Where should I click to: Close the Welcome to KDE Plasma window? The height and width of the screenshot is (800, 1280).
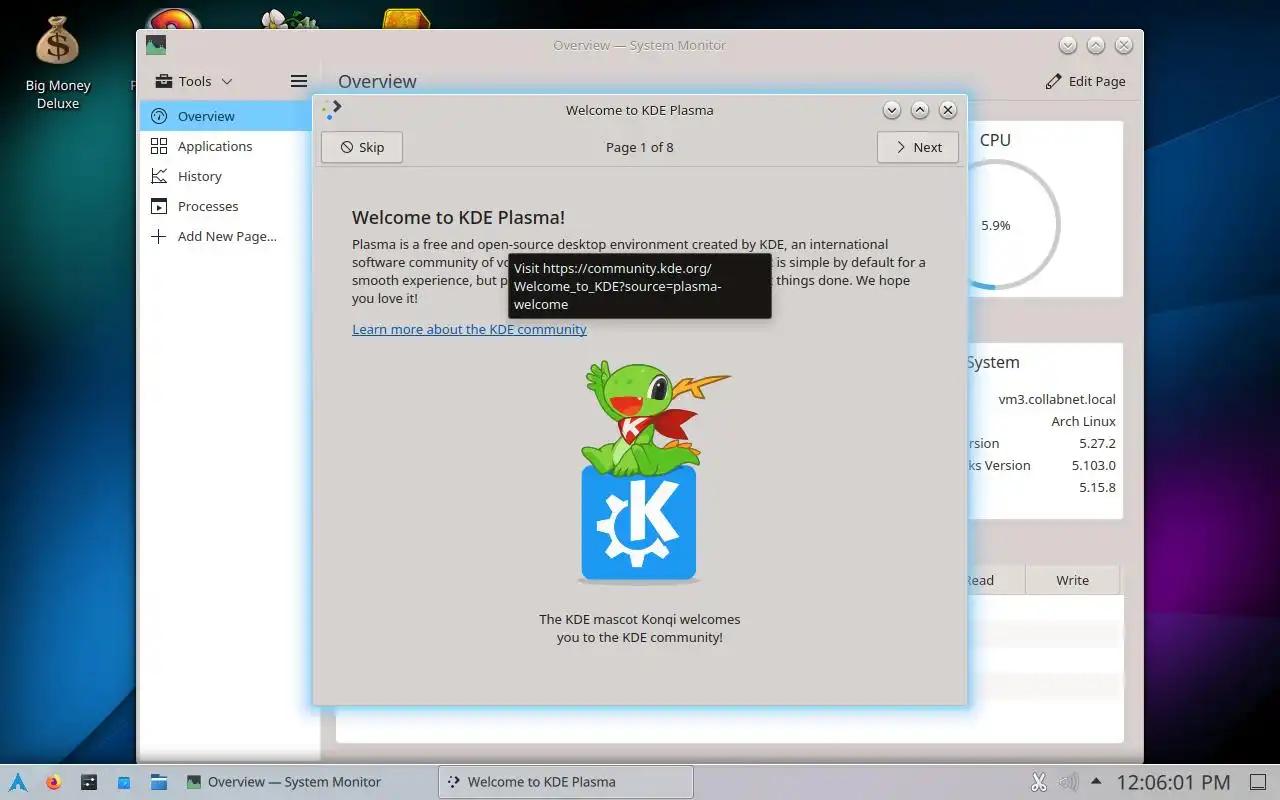(948, 110)
